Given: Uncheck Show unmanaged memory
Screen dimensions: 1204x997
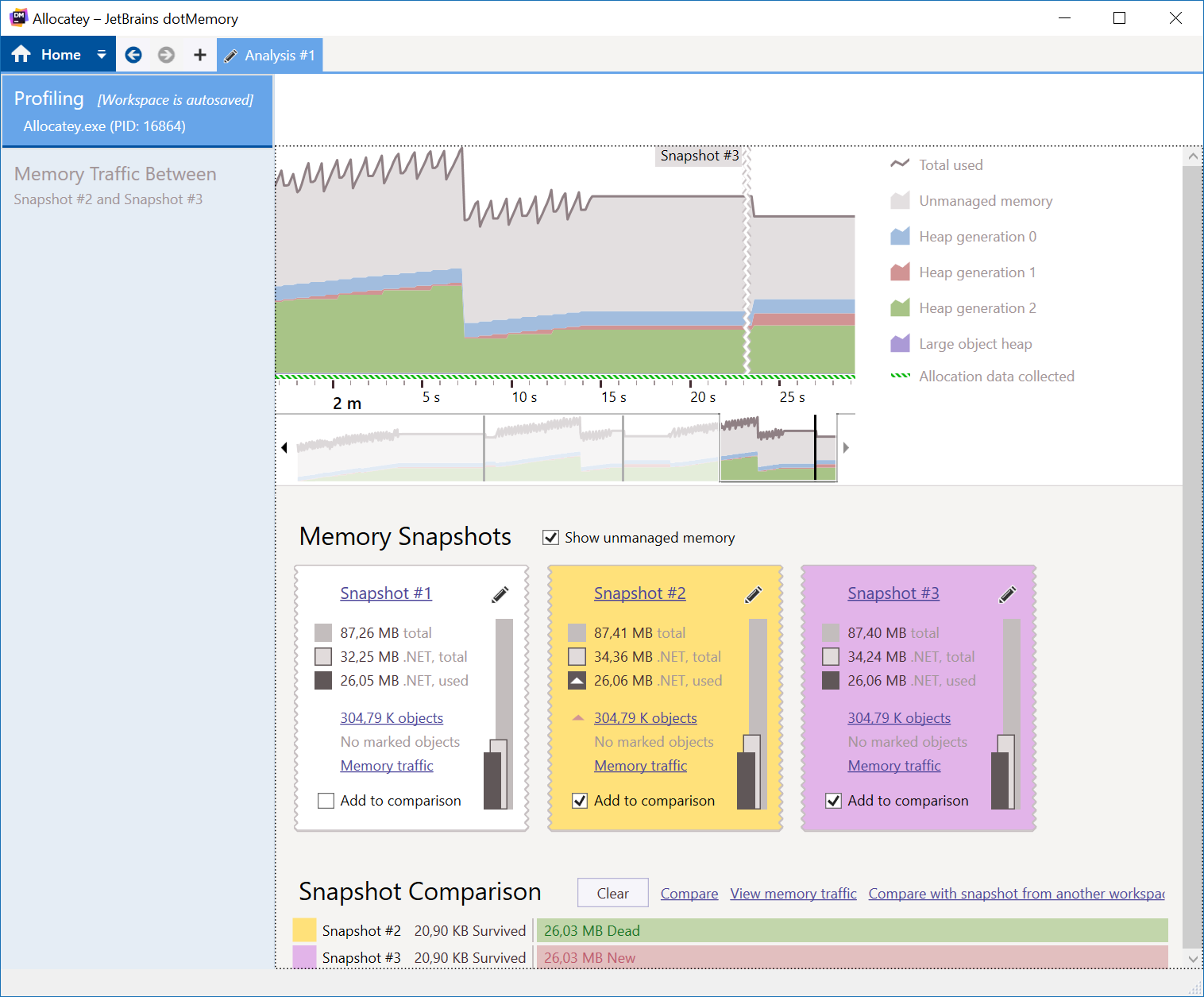Looking at the screenshot, I should coord(550,538).
